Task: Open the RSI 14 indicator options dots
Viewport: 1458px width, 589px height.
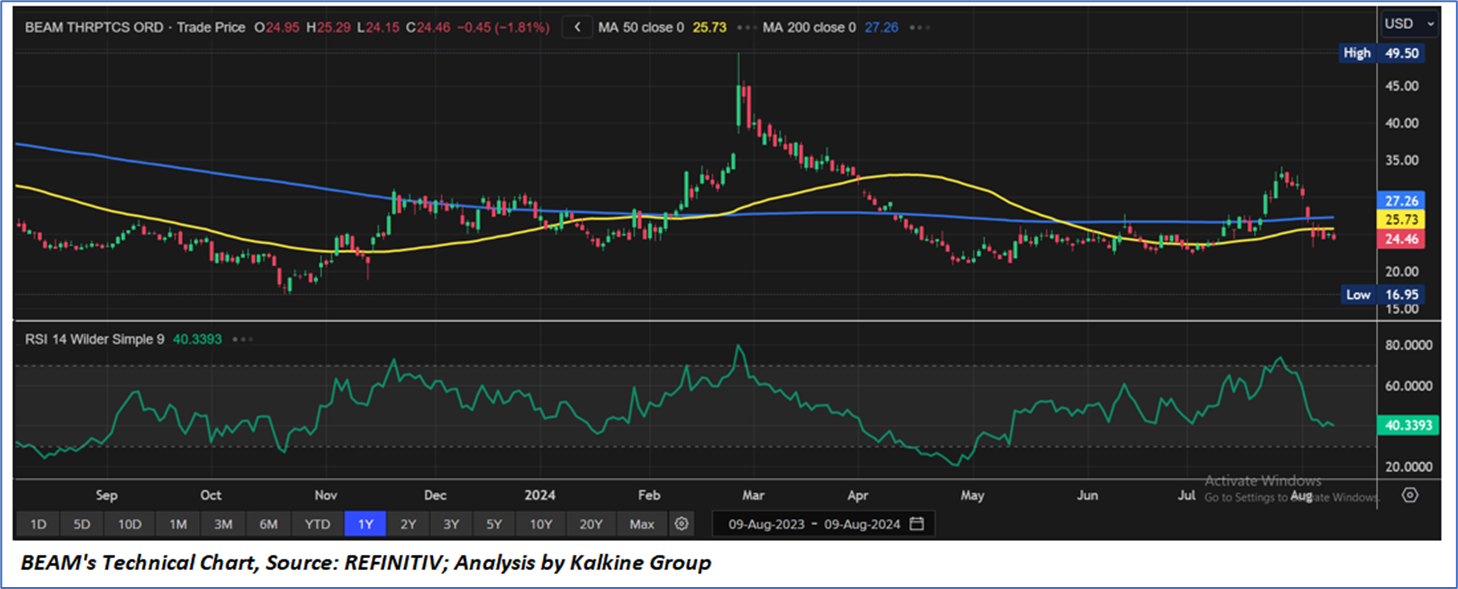Action: pyautogui.click(x=242, y=339)
